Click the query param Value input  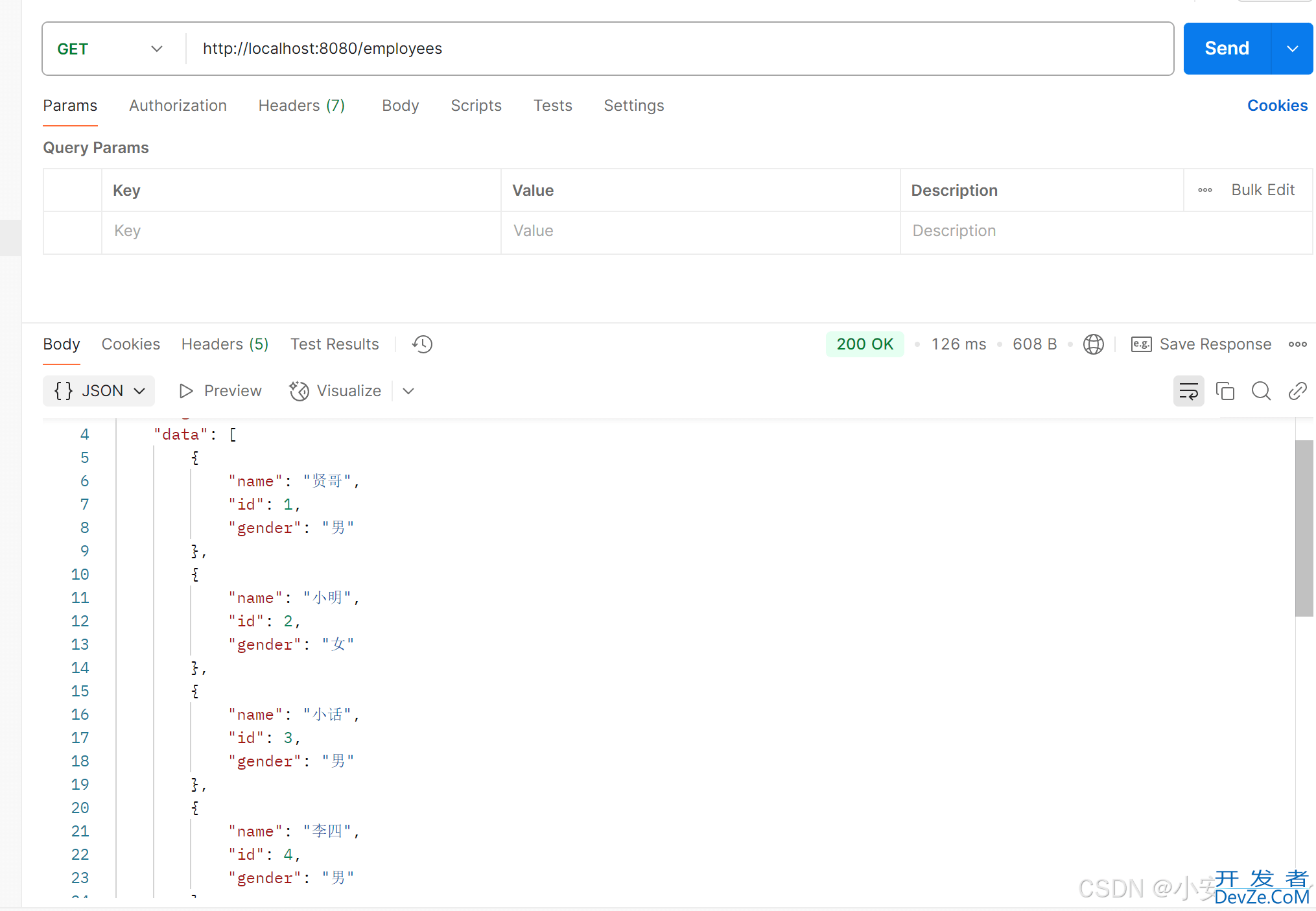click(701, 231)
